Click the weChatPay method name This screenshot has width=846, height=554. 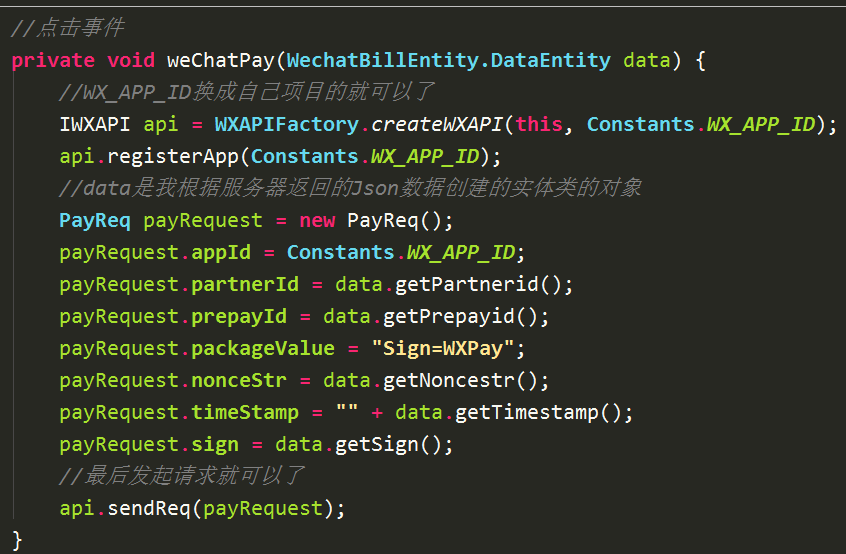pos(221,60)
